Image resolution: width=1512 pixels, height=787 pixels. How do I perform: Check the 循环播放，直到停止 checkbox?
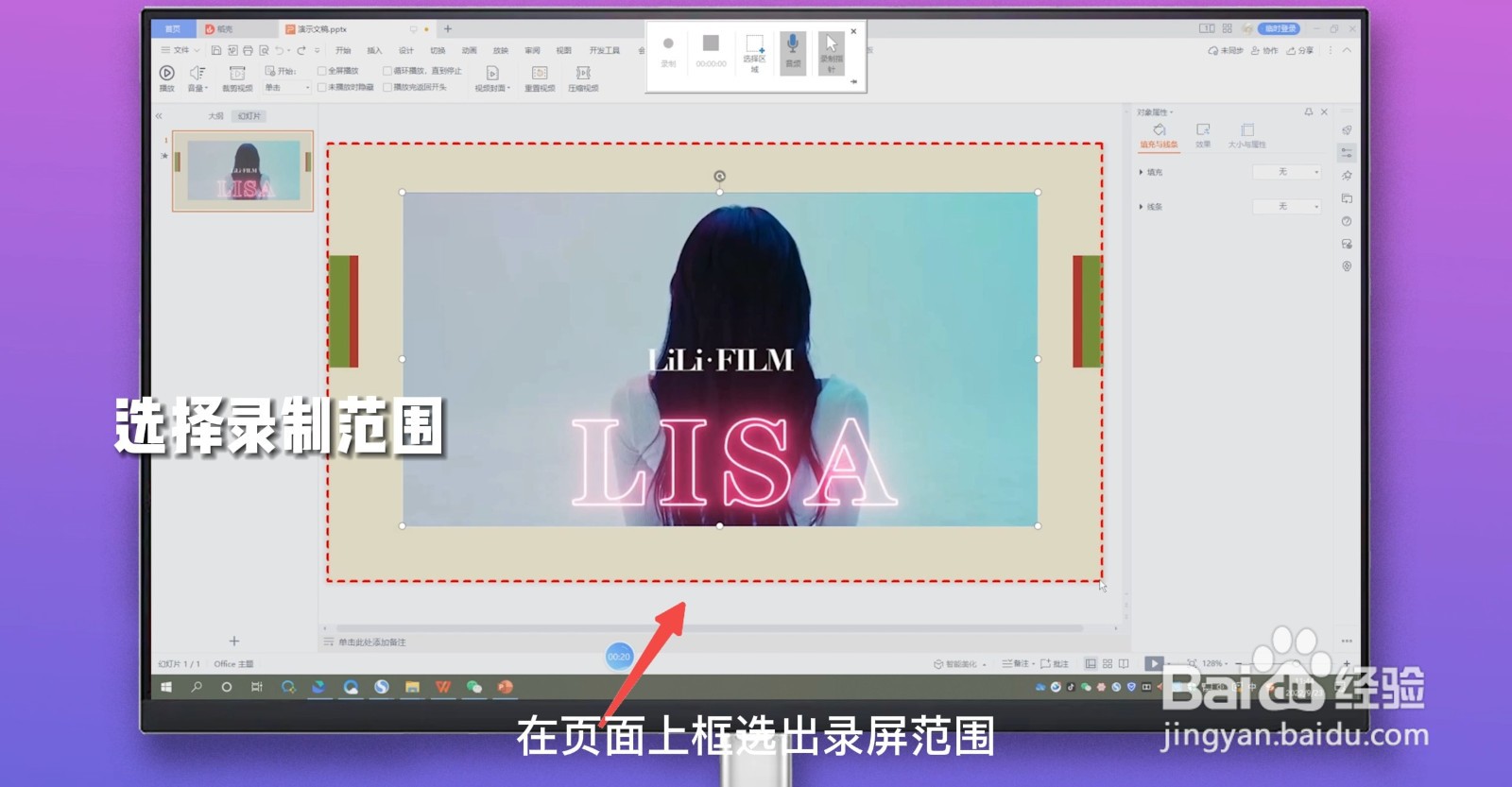[387, 71]
